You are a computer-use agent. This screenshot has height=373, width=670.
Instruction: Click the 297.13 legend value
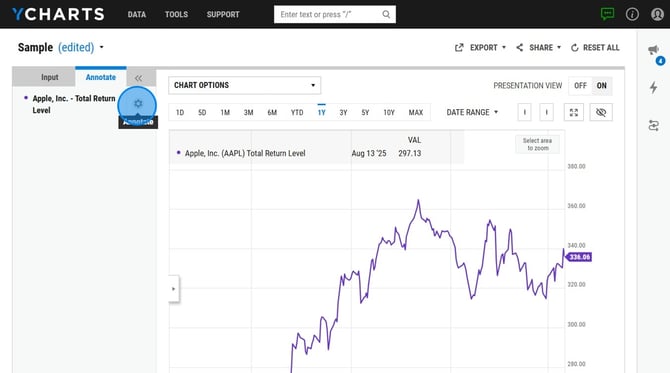409,153
